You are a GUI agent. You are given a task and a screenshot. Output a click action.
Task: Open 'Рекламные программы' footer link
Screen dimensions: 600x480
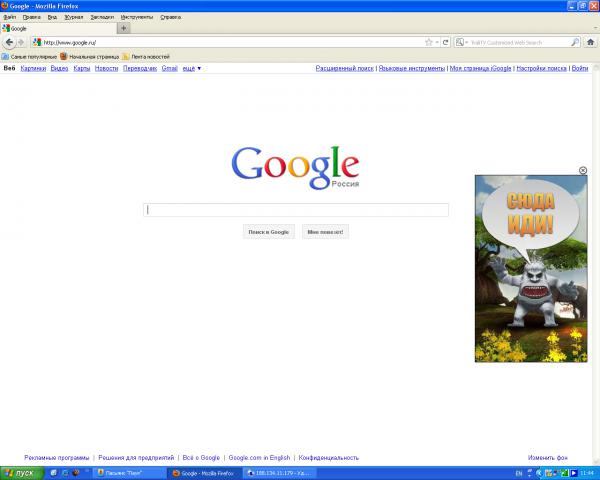click(x=57, y=458)
